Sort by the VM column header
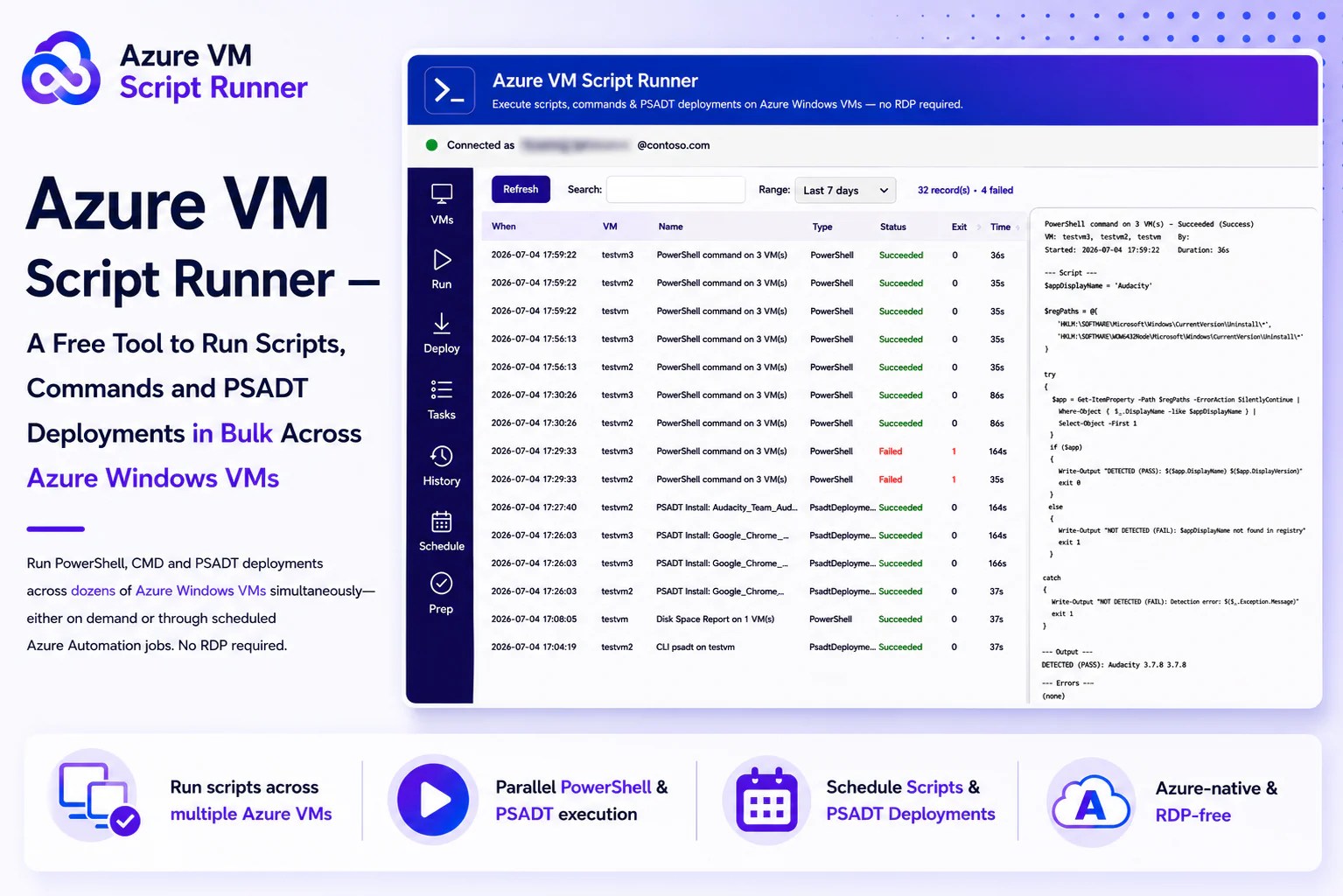This screenshot has width=1343, height=896. (x=610, y=227)
